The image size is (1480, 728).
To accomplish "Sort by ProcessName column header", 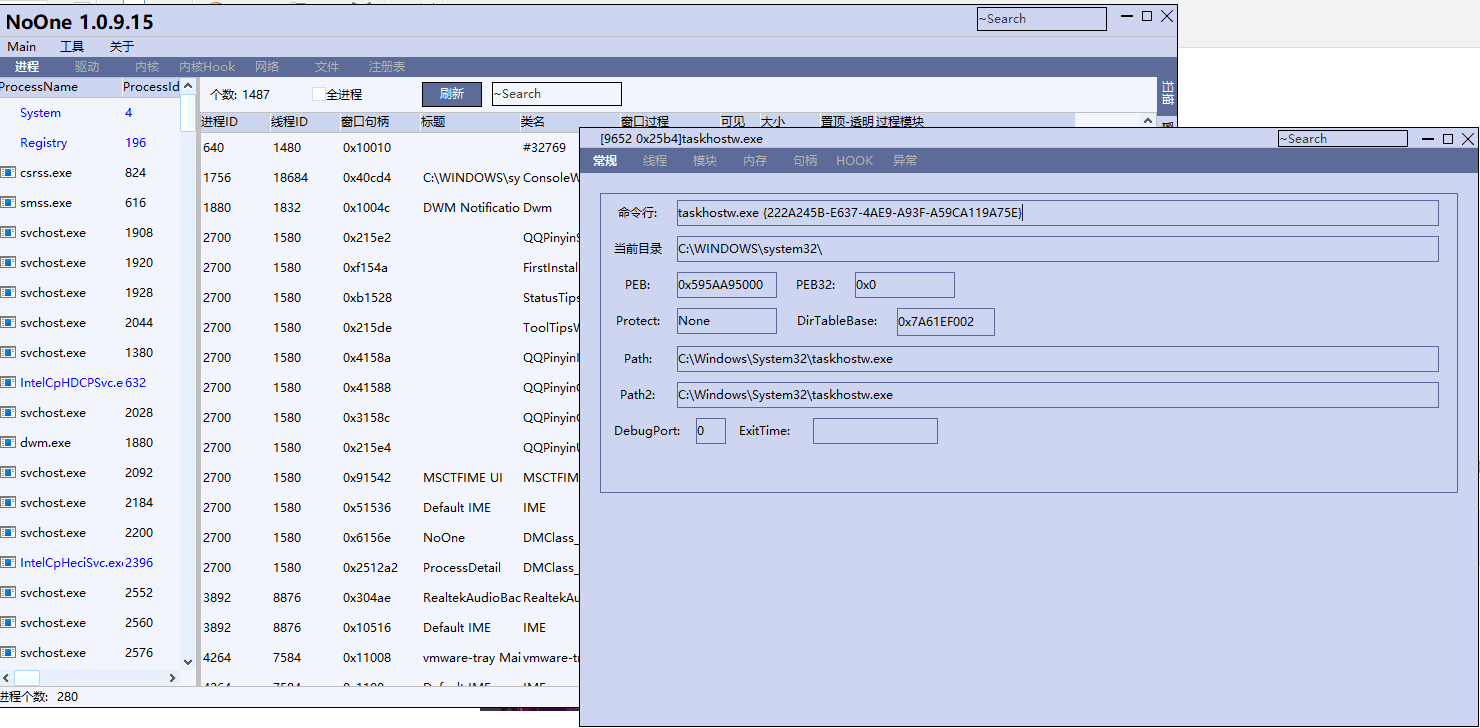I will coord(59,87).
